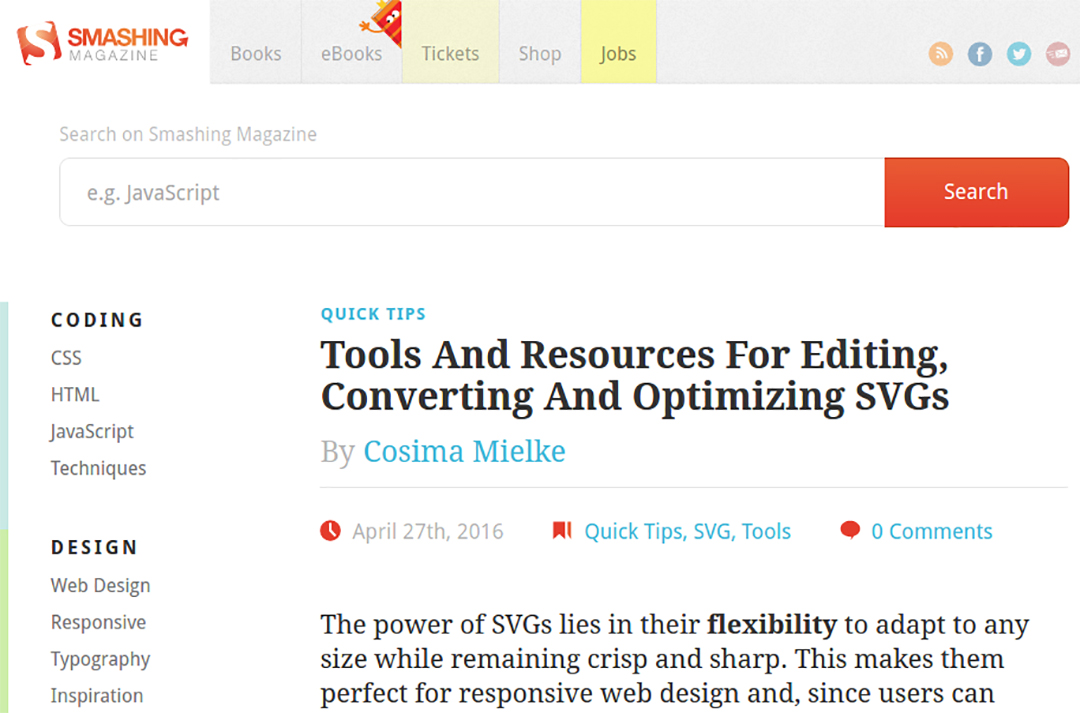The width and height of the screenshot is (1080, 713).
Task: Open the CSS category link
Action: click(66, 358)
